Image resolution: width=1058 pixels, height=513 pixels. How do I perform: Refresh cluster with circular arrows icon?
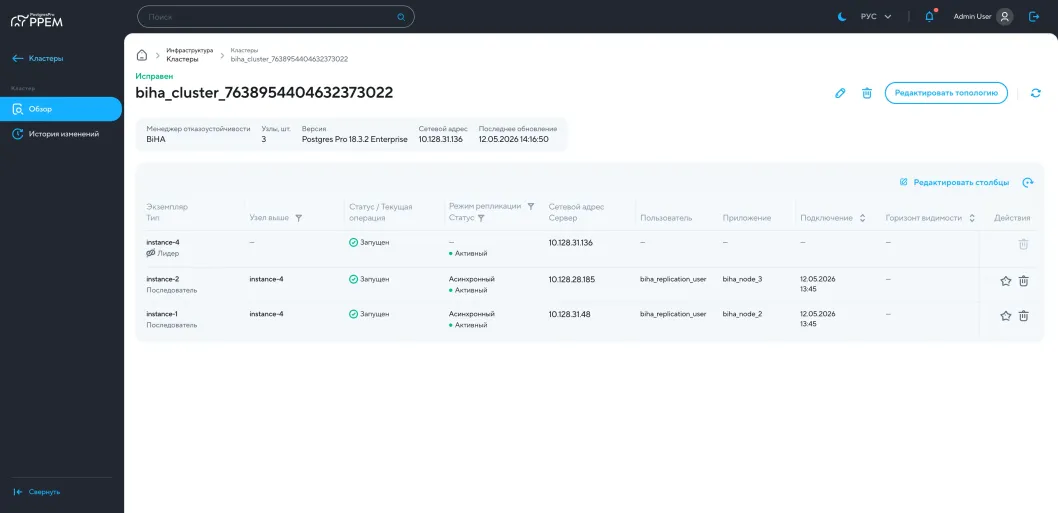click(1036, 93)
